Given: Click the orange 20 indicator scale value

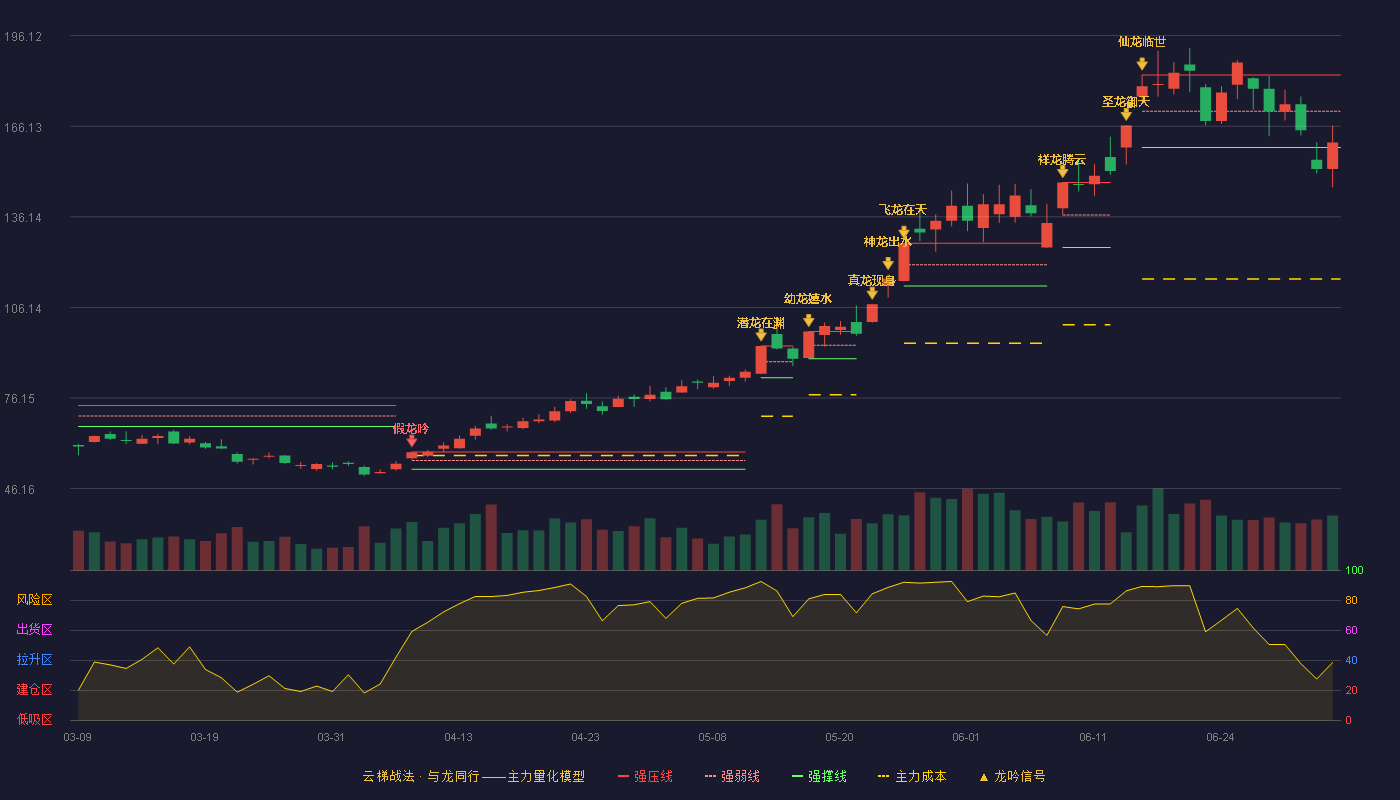Looking at the screenshot, I should (x=1351, y=690).
